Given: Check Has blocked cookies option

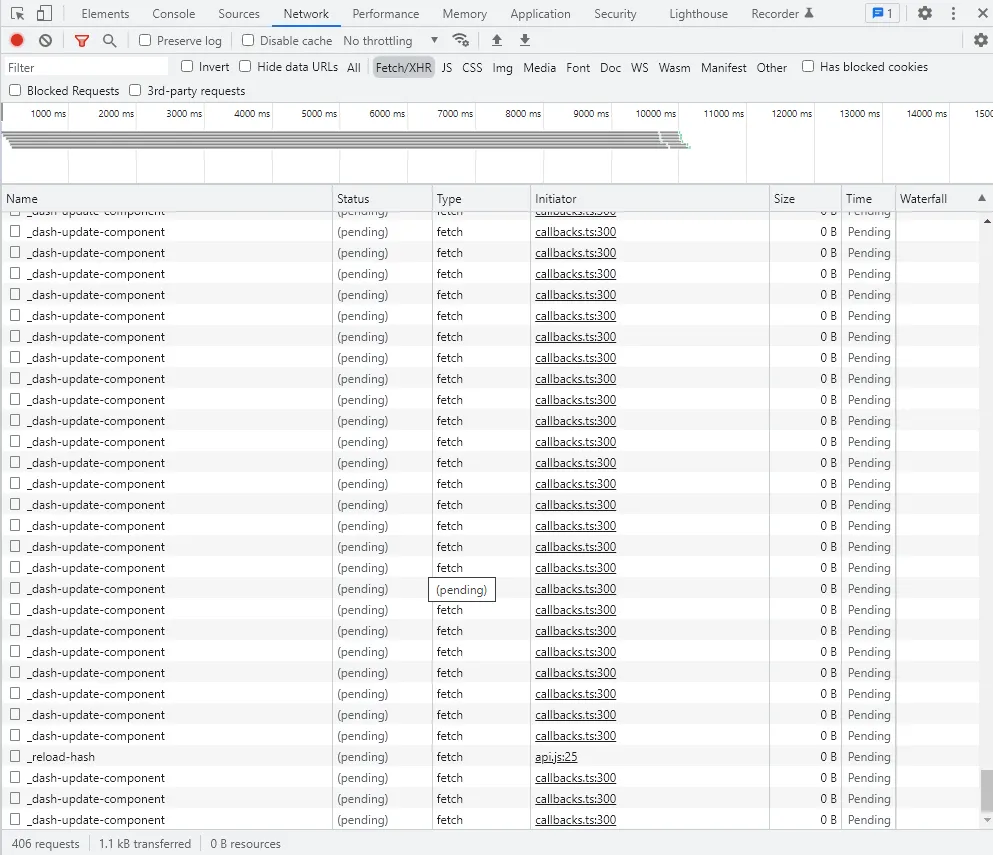Looking at the screenshot, I should click(808, 66).
